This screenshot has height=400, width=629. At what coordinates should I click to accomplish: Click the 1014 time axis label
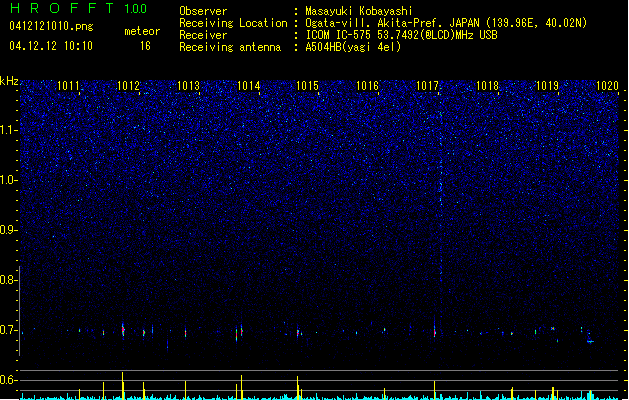248,85
